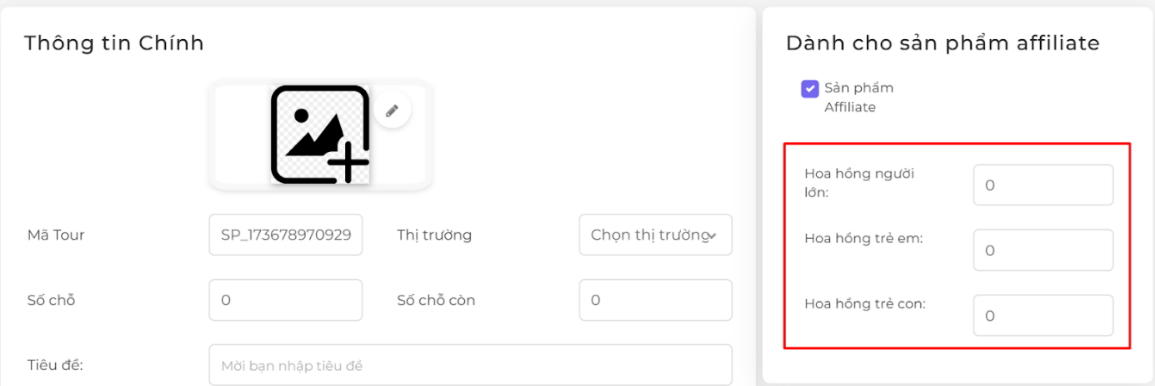
Task: Click the Tiêu đề title input field
Action: [x=471, y=365]
